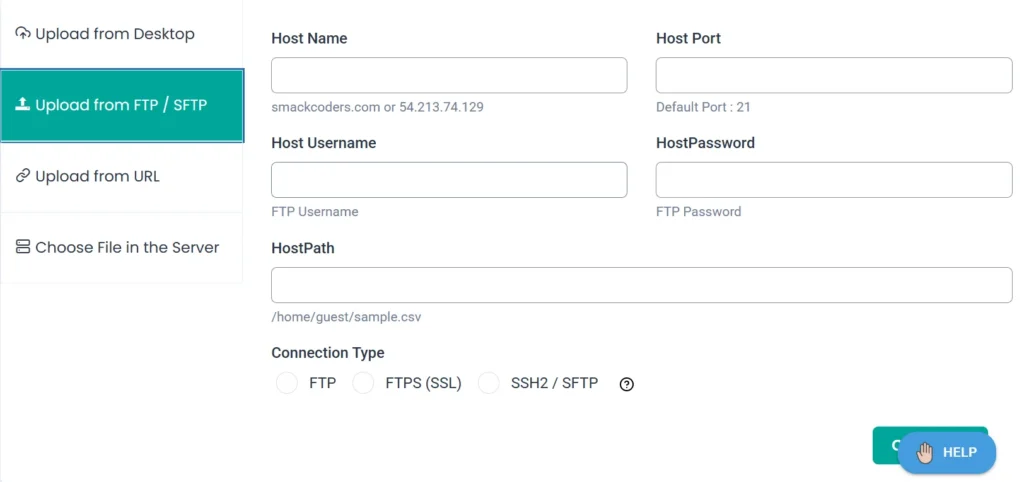Click the cloud upload icon beside Upload from Desktop

[x=23, y=34]
